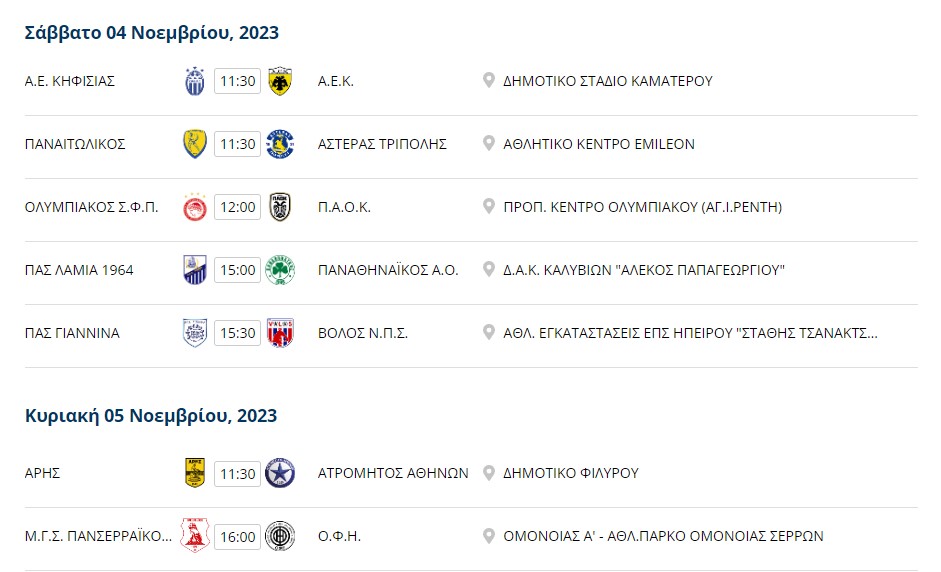Screen dimensions: 941x572
Task: Click the black PAOK emblem
Action: (280, 207)
